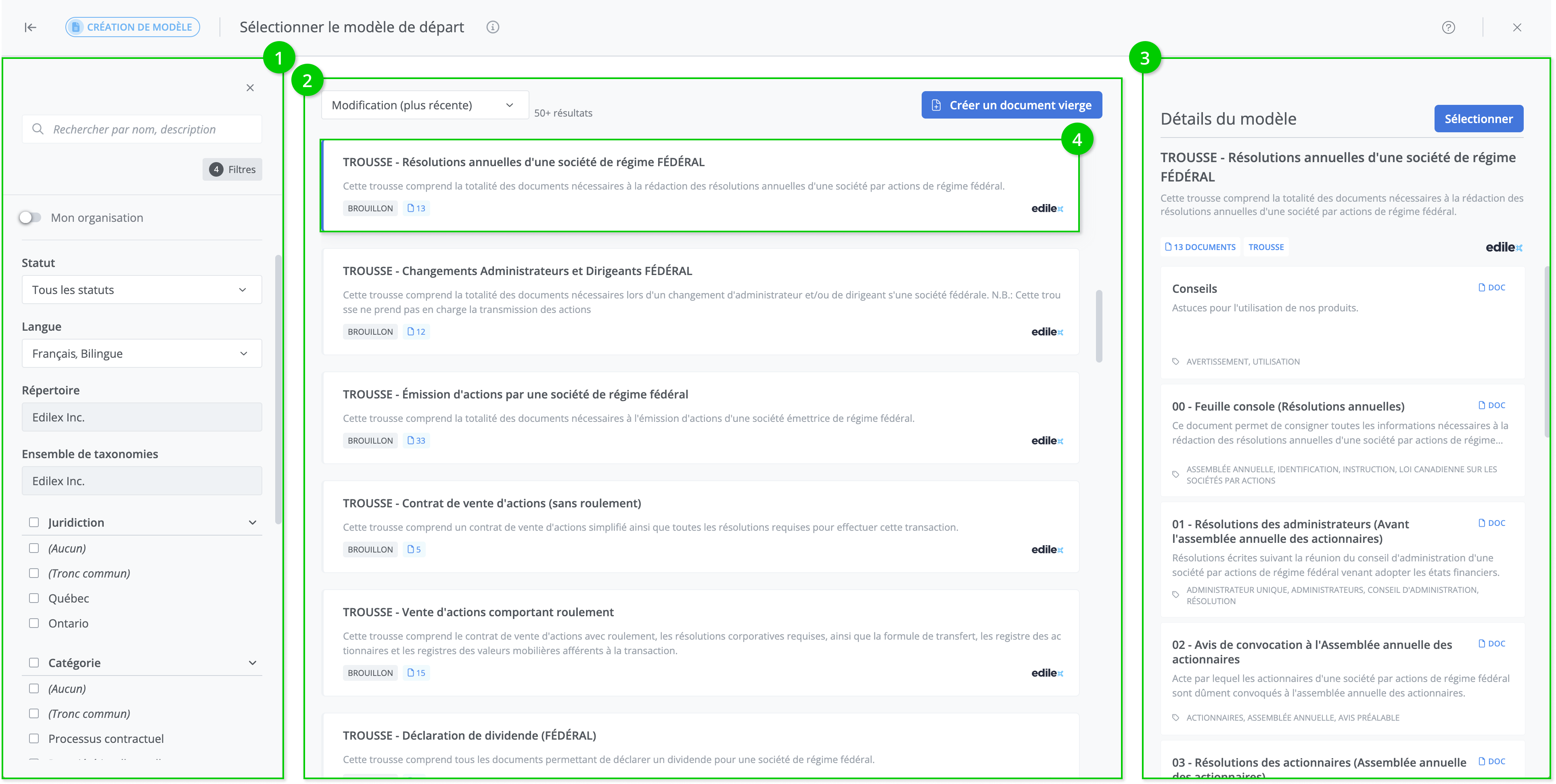Click the TROUSSE tag in details
1556x784 pixels.
click(x=1265, y=247)
